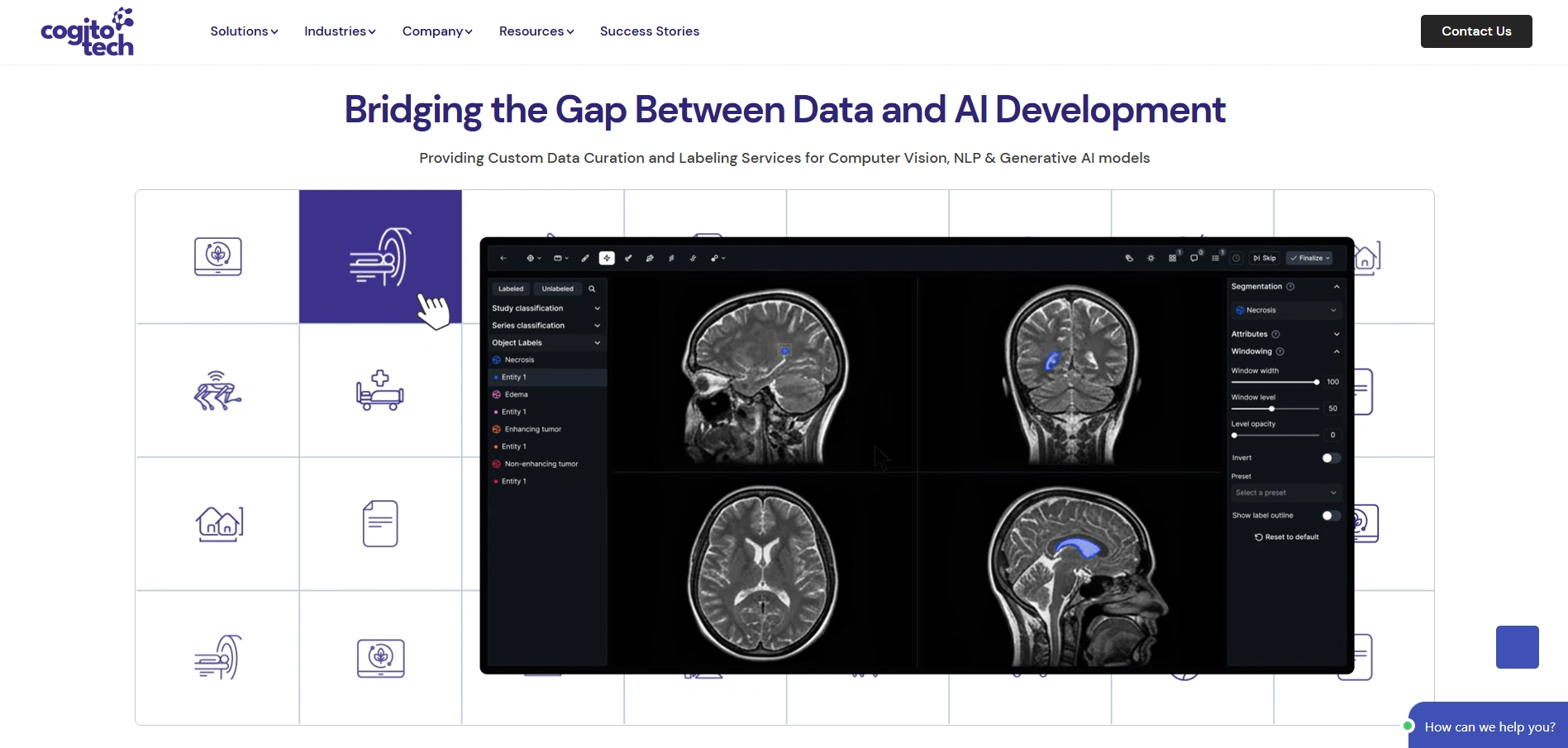1568x748 pixels.
Task: Click the back arrow in annotation toolbar
Action: click(503, 258)
